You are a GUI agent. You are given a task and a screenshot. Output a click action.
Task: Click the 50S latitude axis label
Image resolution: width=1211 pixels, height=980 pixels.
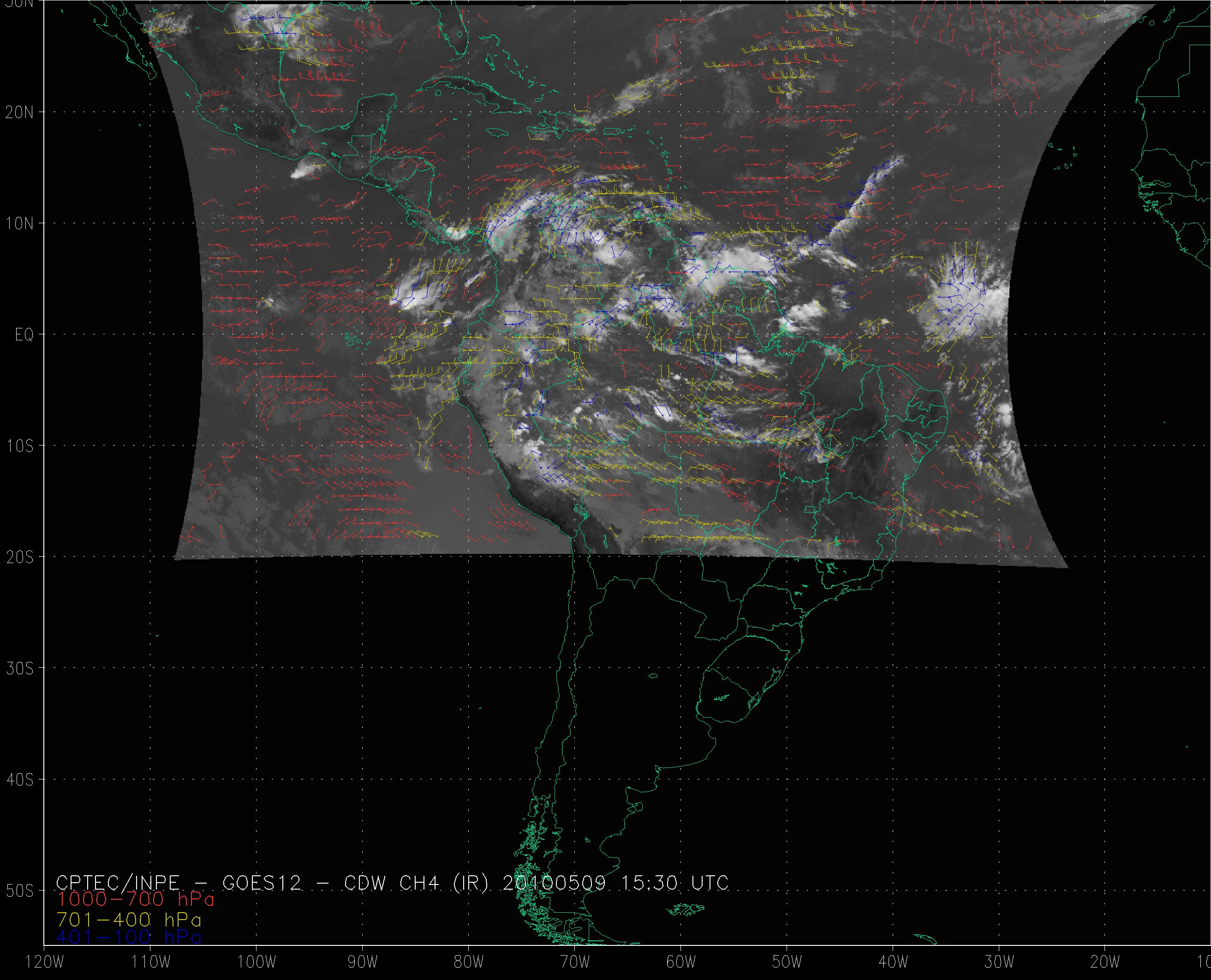click(19, 891)
